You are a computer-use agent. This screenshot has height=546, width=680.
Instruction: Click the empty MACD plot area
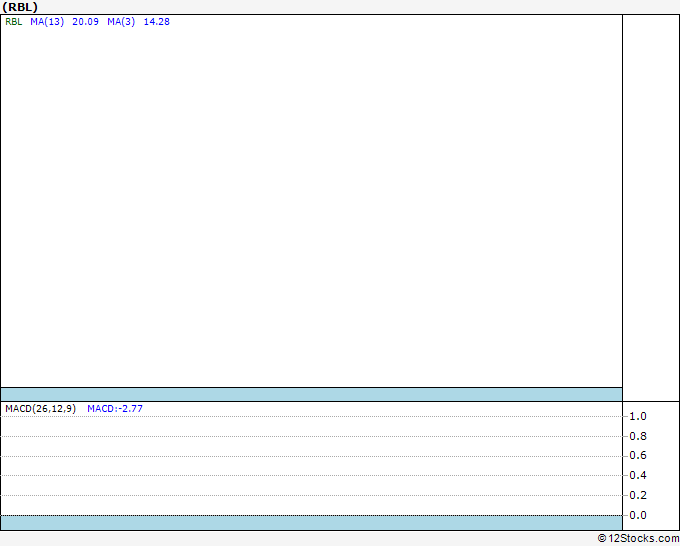coord(311,464)
